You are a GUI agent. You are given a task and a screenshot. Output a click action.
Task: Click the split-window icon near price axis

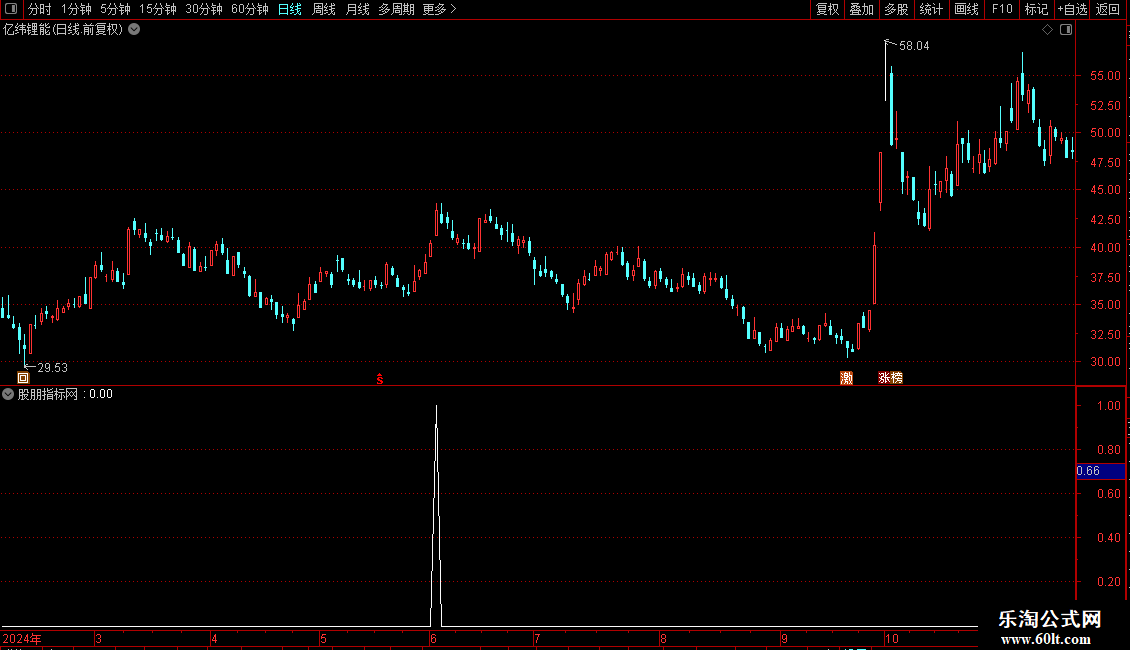1066,30
